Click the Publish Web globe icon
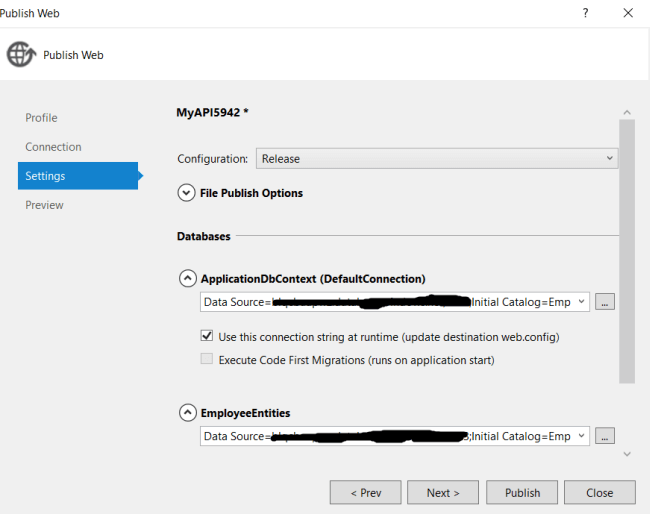 [x=21, y=55]
